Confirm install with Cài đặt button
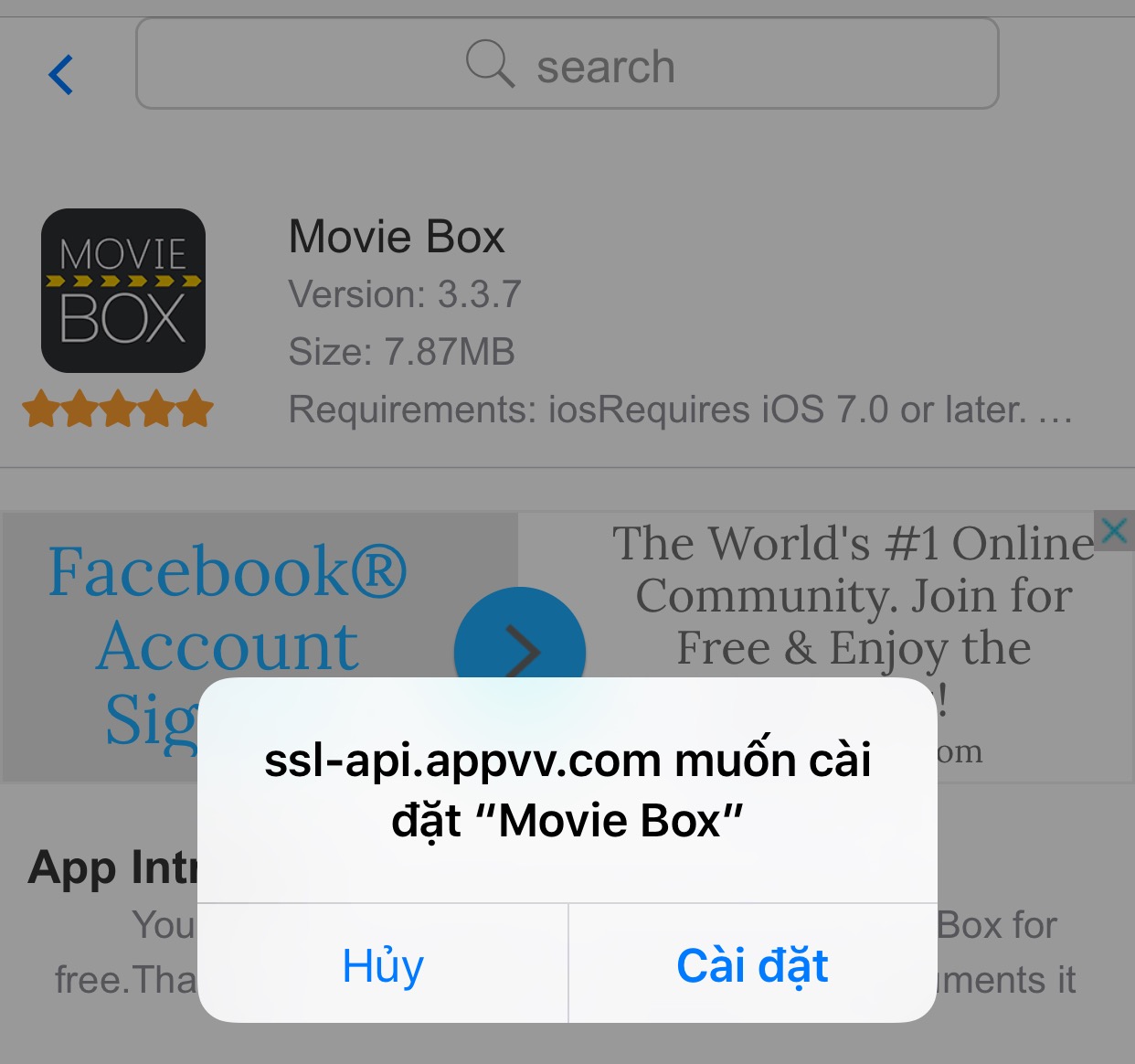The width and height of the screenshot is (1135, 1064). point(753,964)
